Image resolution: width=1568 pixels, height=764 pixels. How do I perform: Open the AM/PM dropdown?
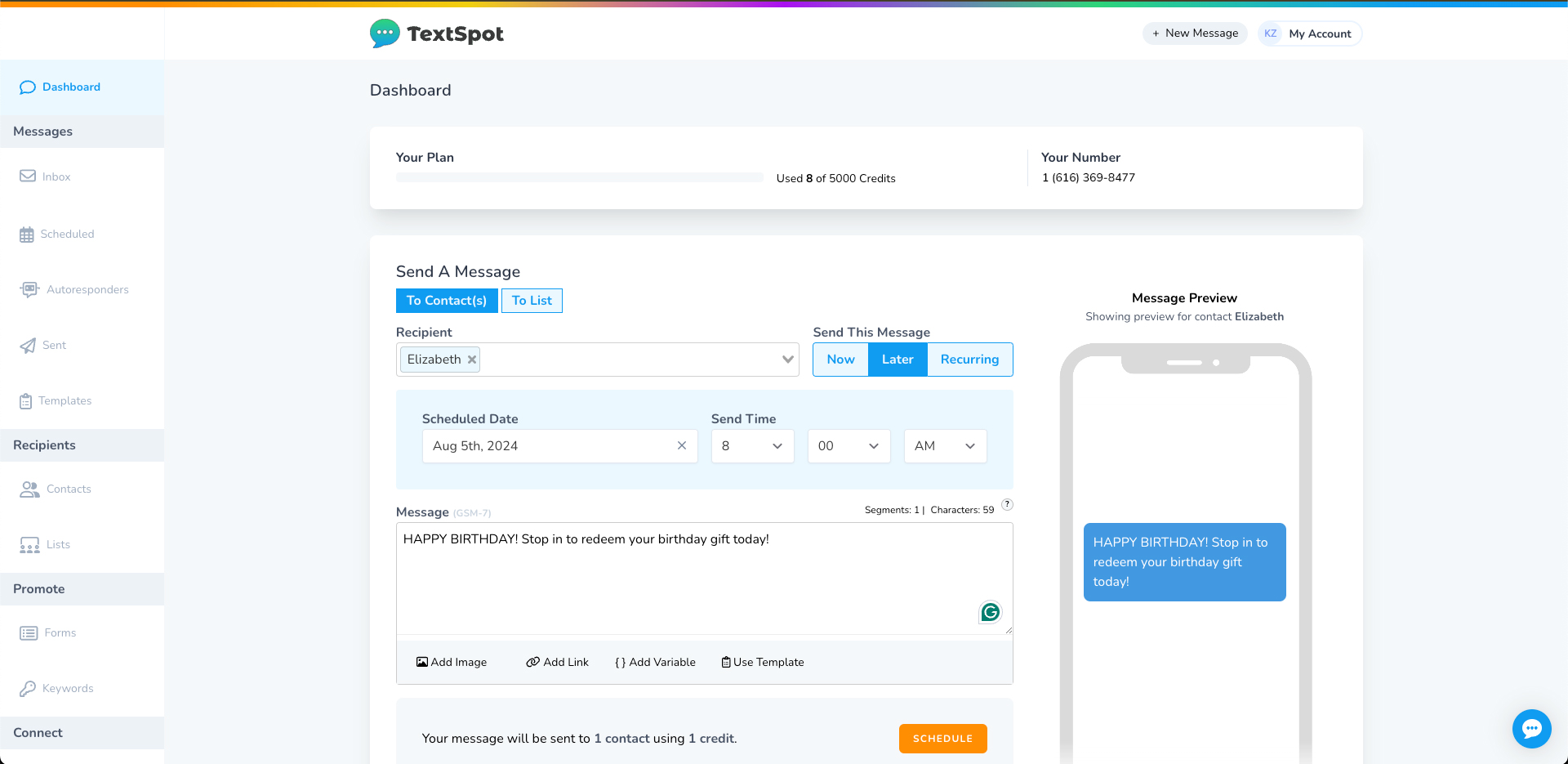pos(945,446)
